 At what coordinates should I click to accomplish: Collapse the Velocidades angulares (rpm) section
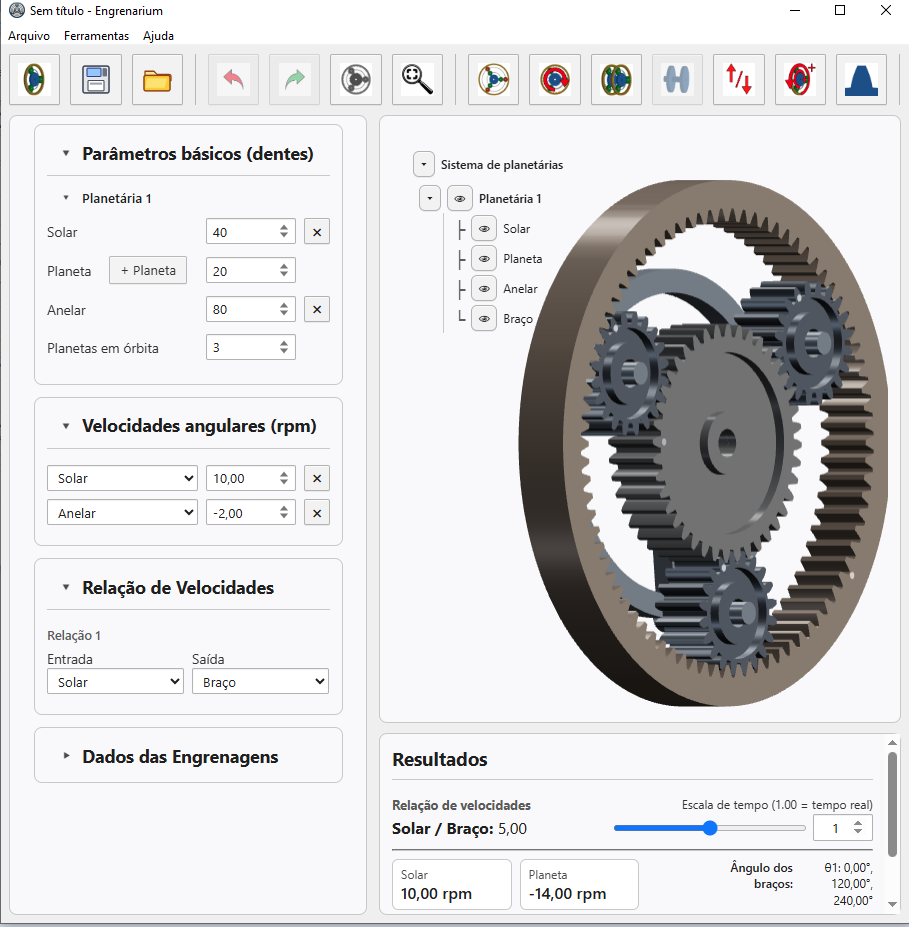[x=66, y=426]
